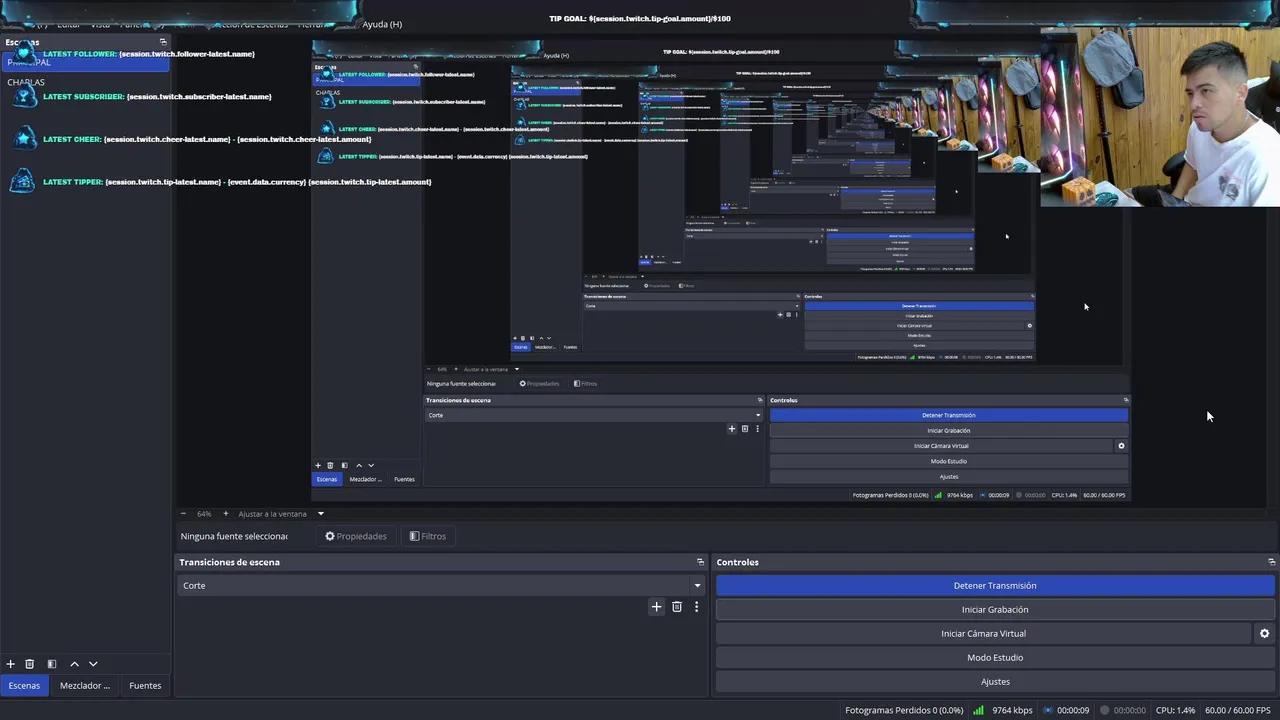Image resolution: width=1280 pixels, height=720 pixels.
Task: Zoom in preview with plus icon
Action: click(x=226, y=514)
